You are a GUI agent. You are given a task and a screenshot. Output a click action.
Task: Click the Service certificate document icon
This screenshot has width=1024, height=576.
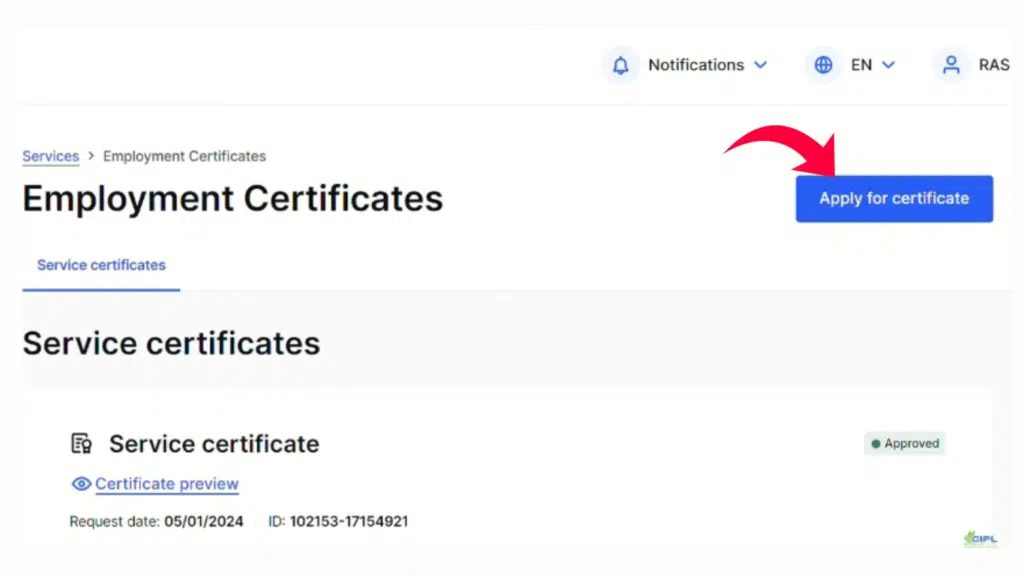tap(81, 443)
